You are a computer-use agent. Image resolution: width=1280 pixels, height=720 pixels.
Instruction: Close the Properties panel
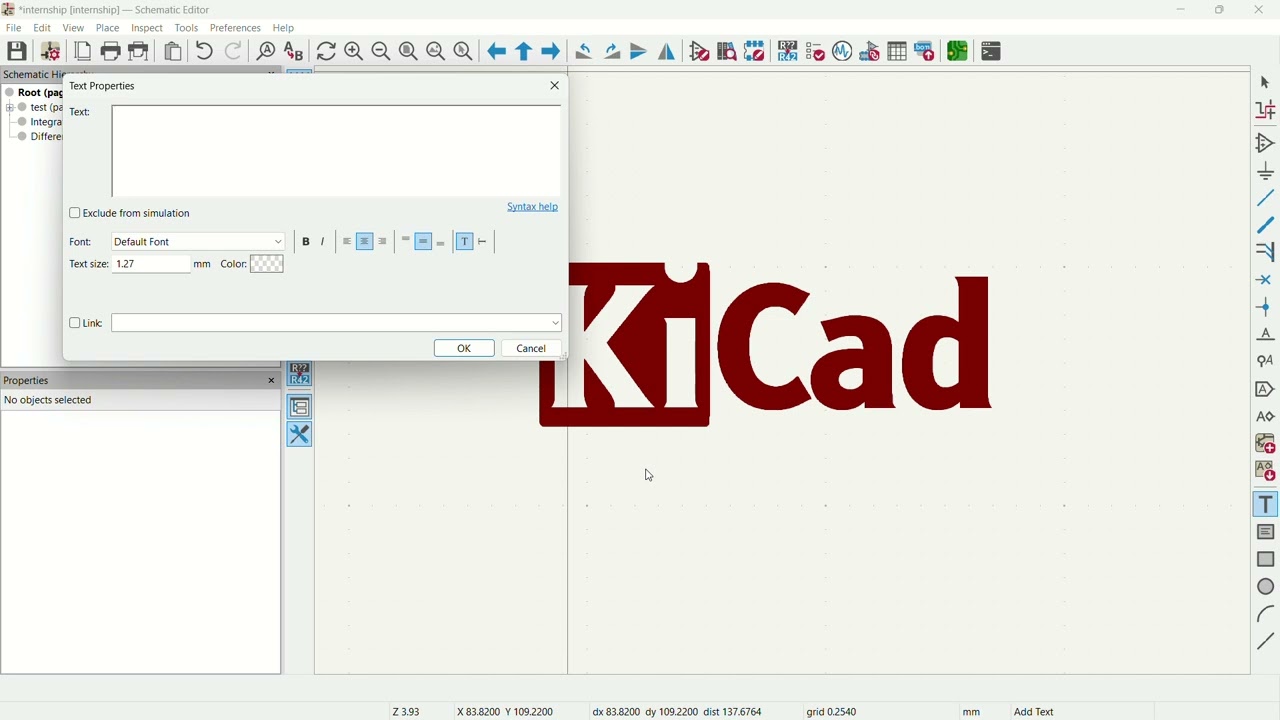point(271,382)
